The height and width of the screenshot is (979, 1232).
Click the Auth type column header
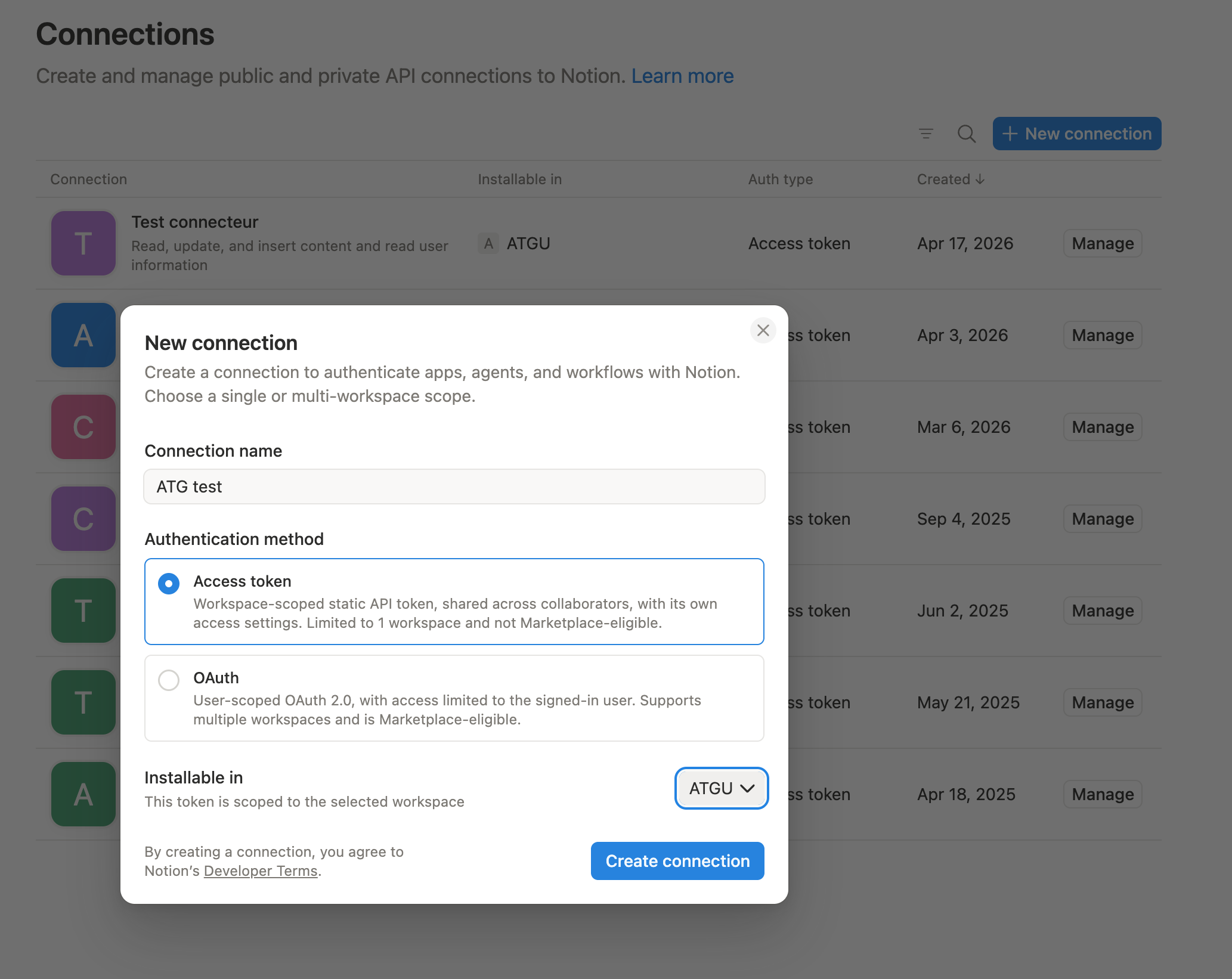(x=781, y=179)
